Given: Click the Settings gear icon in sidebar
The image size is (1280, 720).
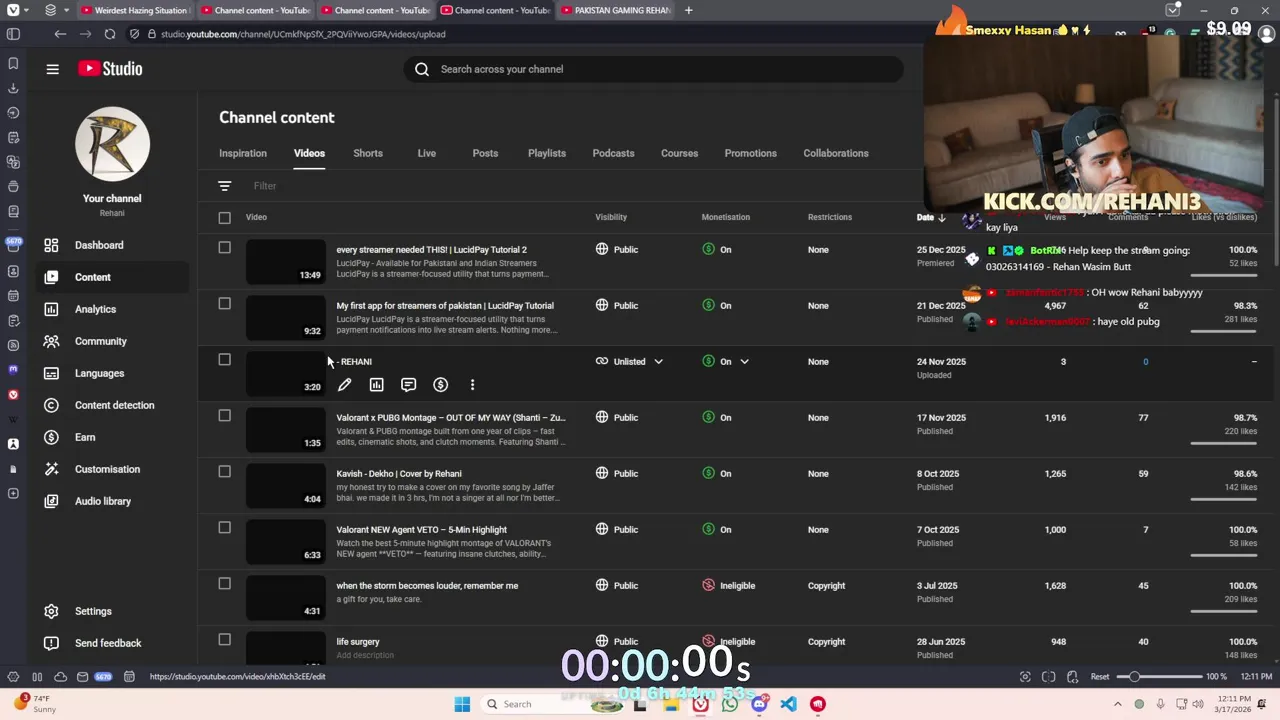Looking at the screenshot, I should tap(51, 611).
